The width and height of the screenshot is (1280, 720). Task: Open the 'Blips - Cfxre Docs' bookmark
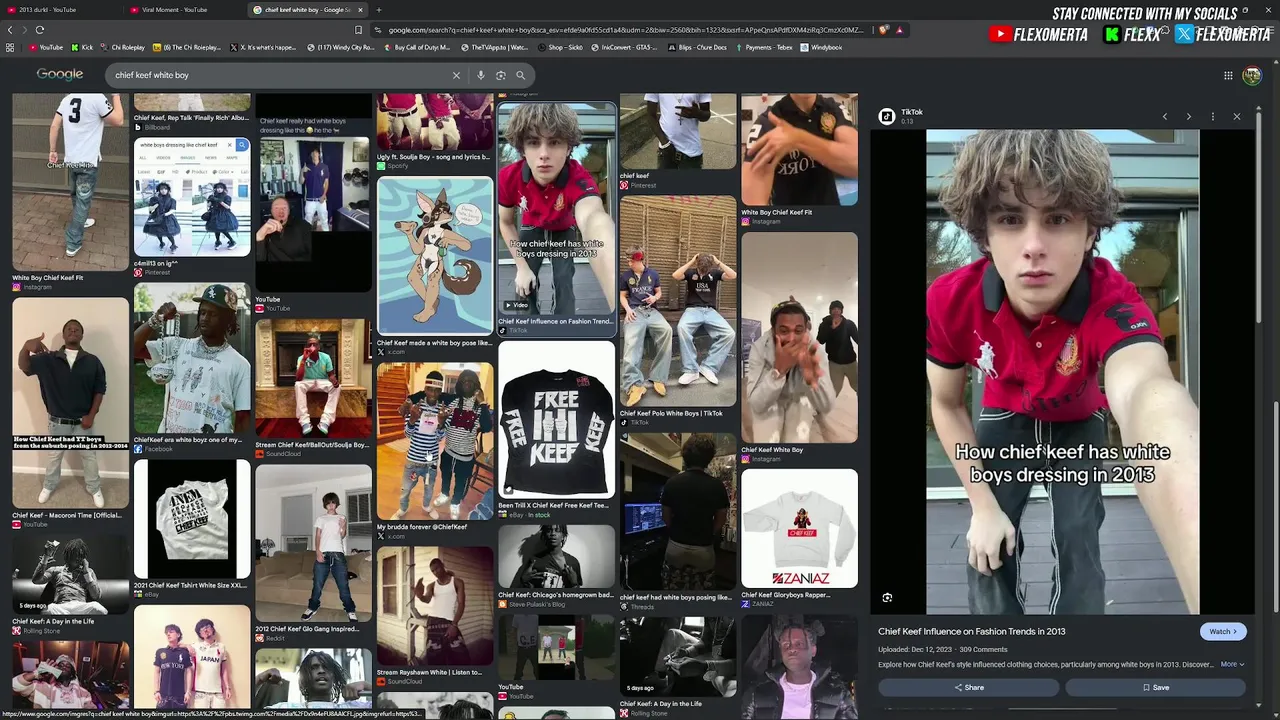click(x=697, y=47)
